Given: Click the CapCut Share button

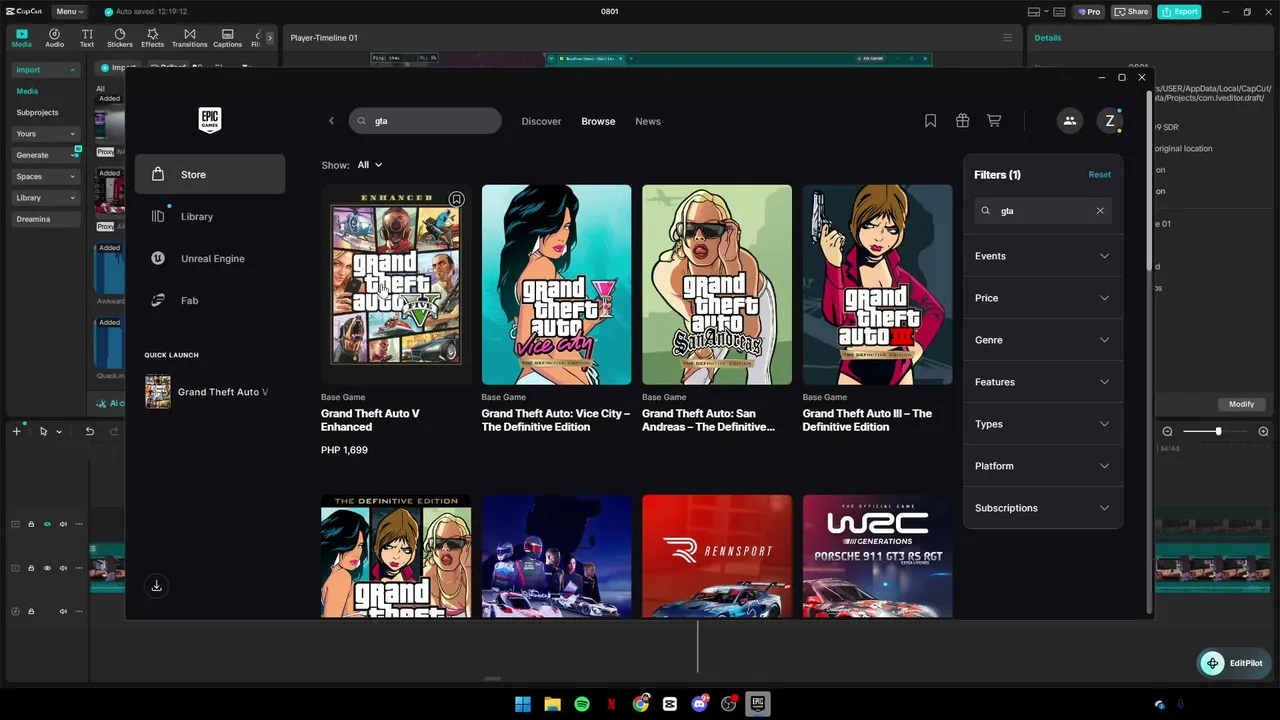Looking at the screenshot, I should pyautogui.click(x=1131, y=12).
